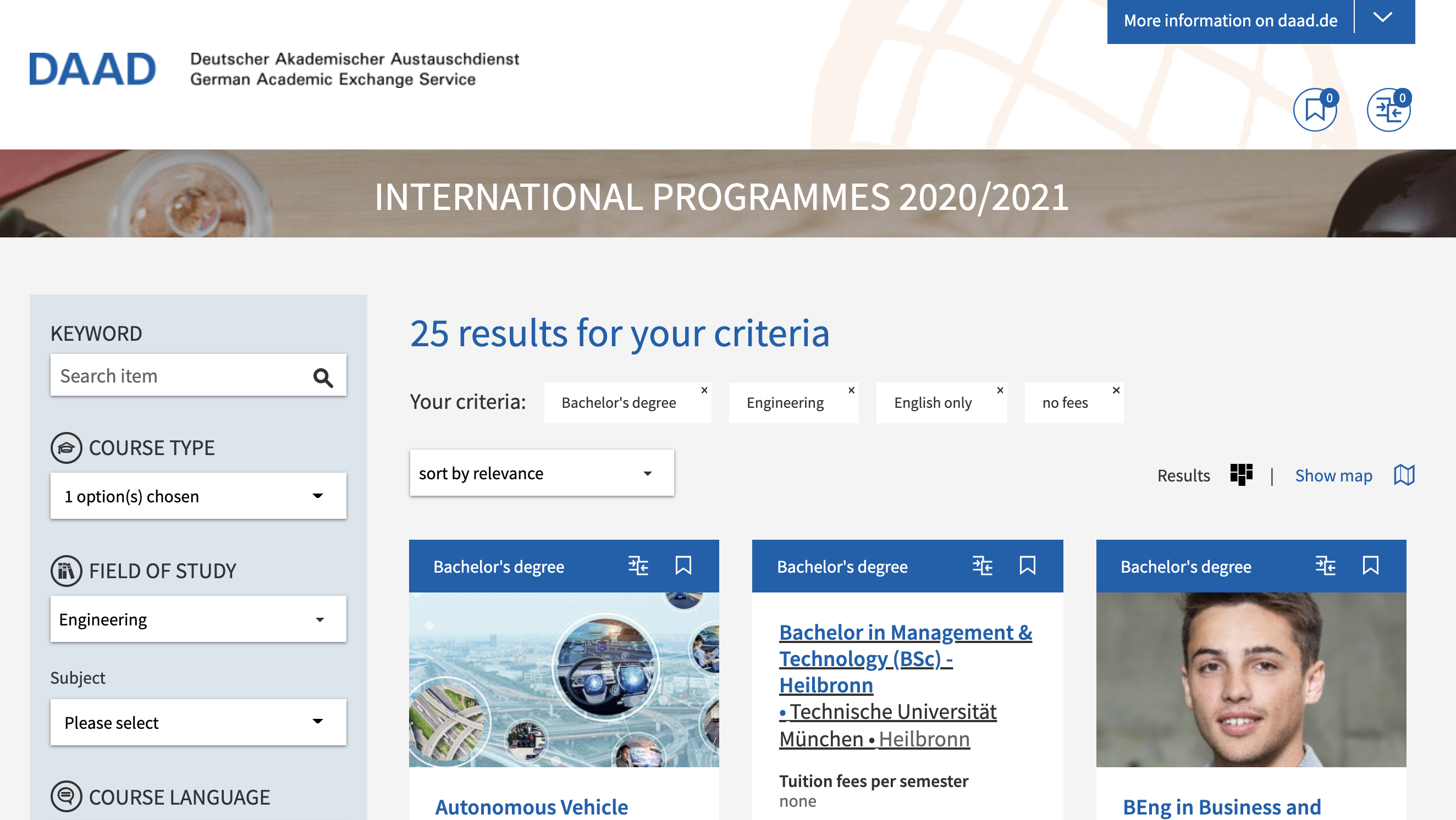Add Management & Technology card to comparison

(983, 566)
